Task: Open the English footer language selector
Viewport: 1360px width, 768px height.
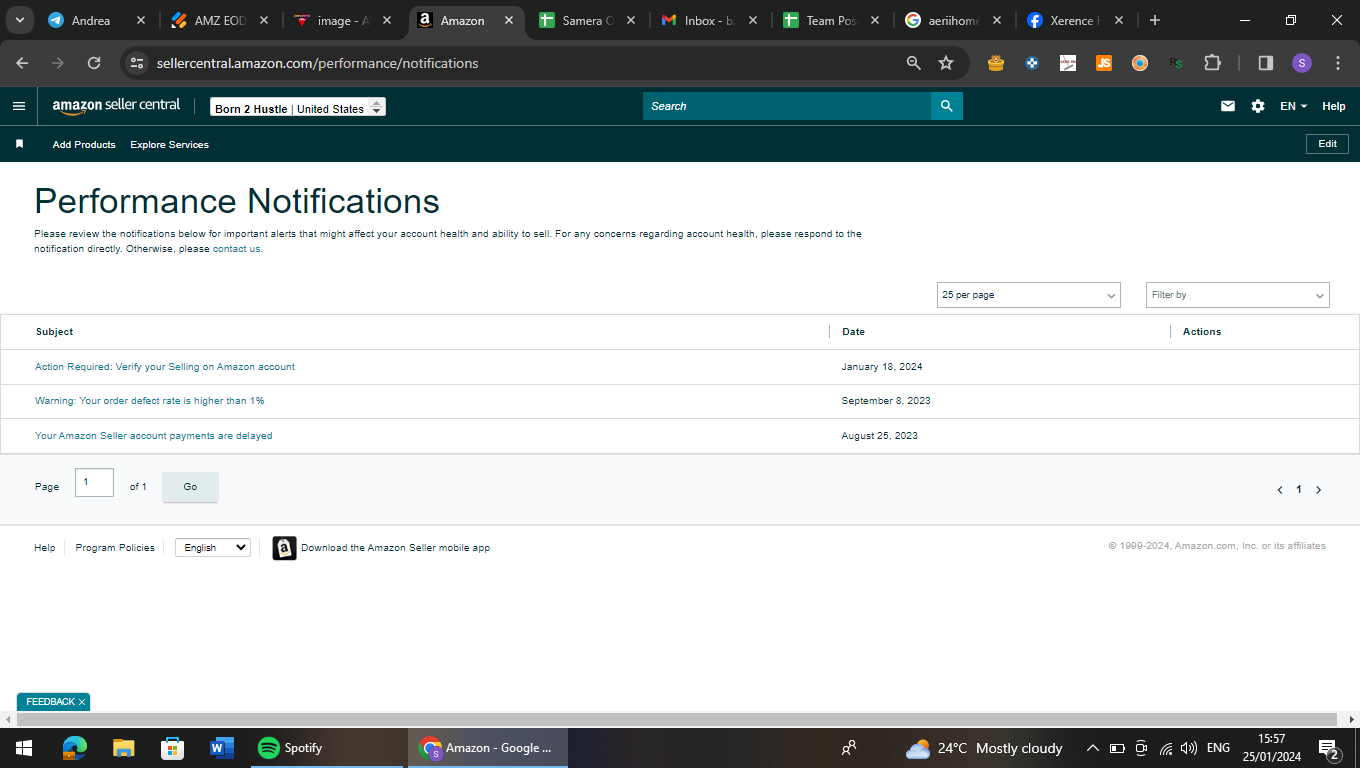Action: click(213, 548)
